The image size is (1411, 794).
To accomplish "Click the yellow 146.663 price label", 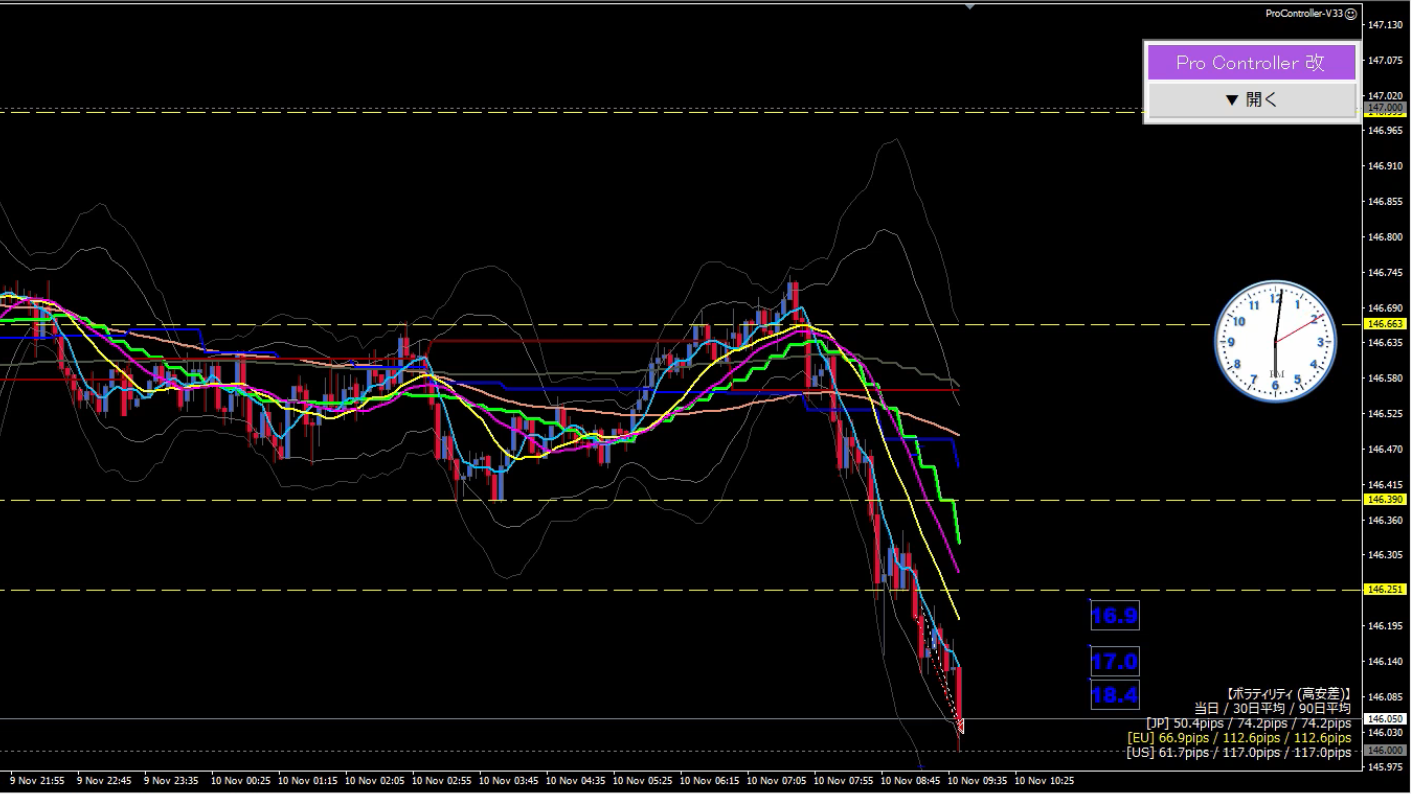I will pyautogui.click(x=1386, y=324).
